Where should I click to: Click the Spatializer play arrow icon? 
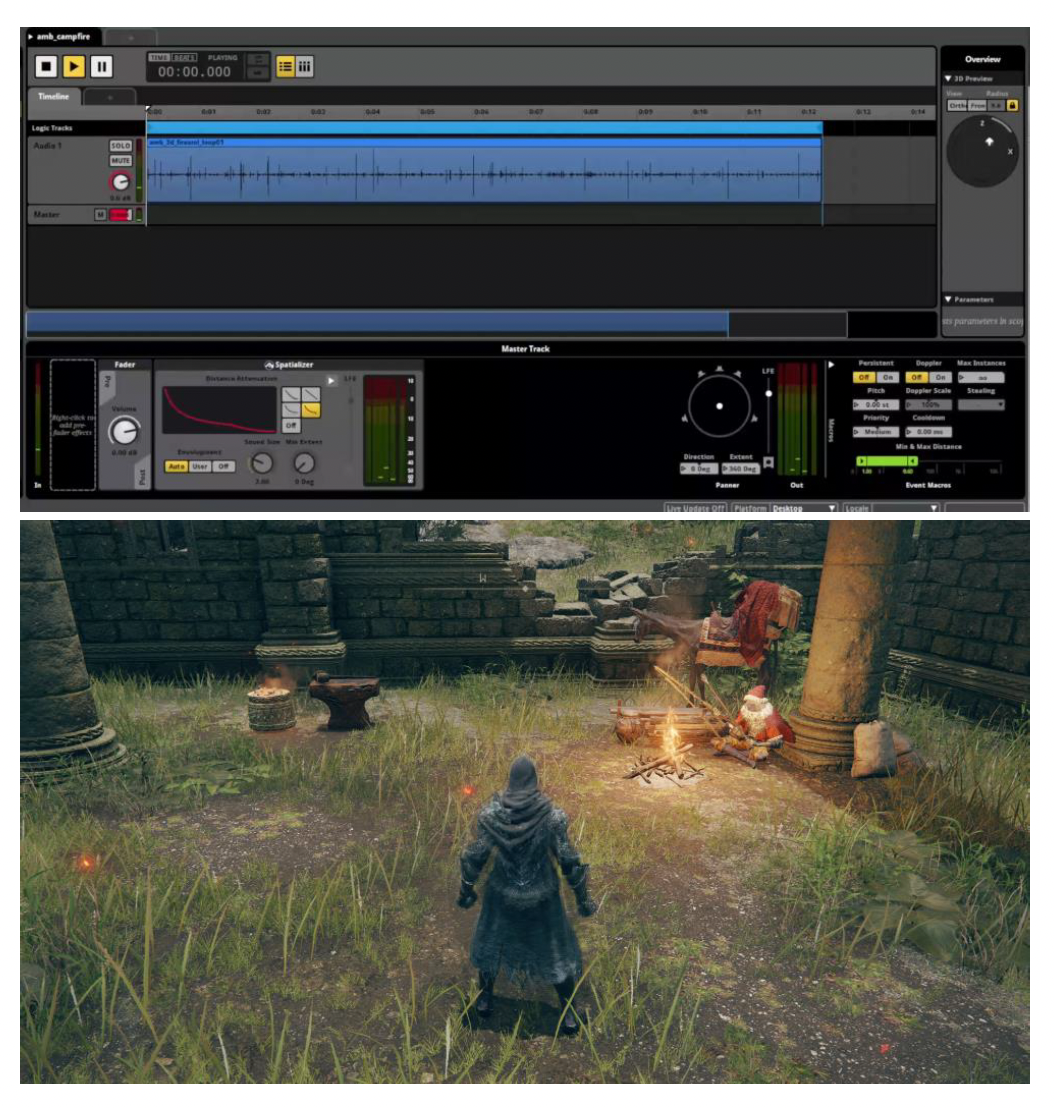coord(331,380)
